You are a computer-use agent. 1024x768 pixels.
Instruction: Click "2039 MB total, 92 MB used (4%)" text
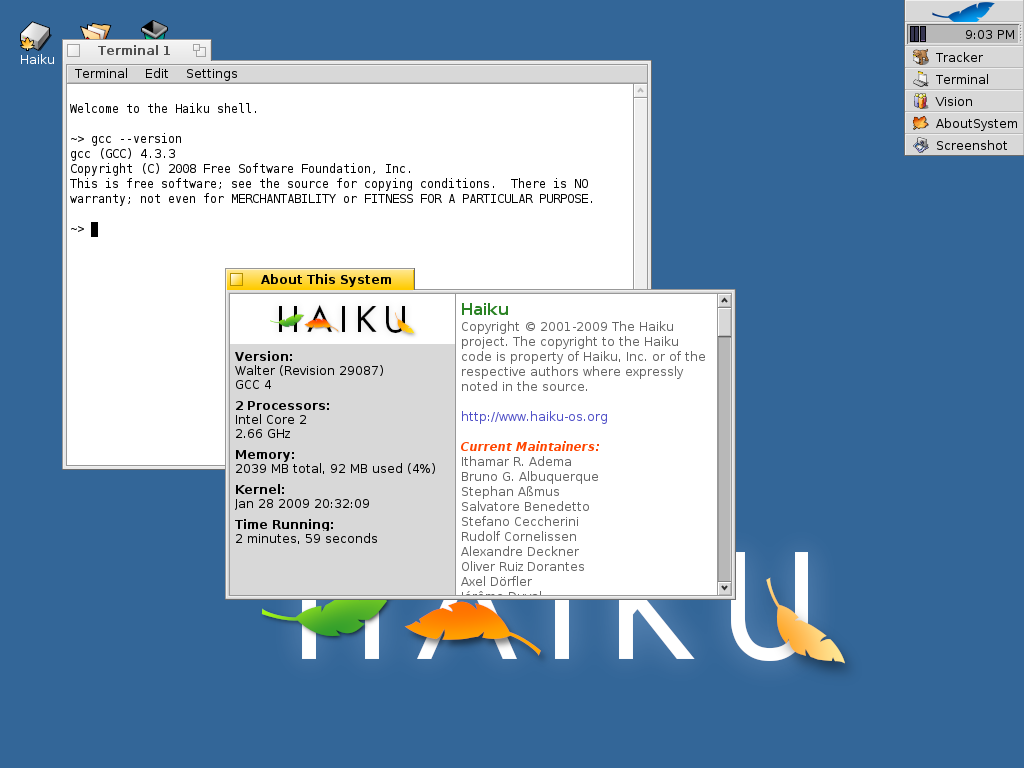336,469
